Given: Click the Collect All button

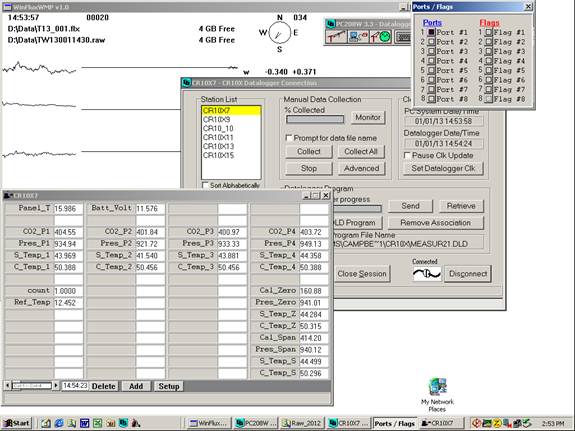Looking at the screenshot, I should (361, 151).
